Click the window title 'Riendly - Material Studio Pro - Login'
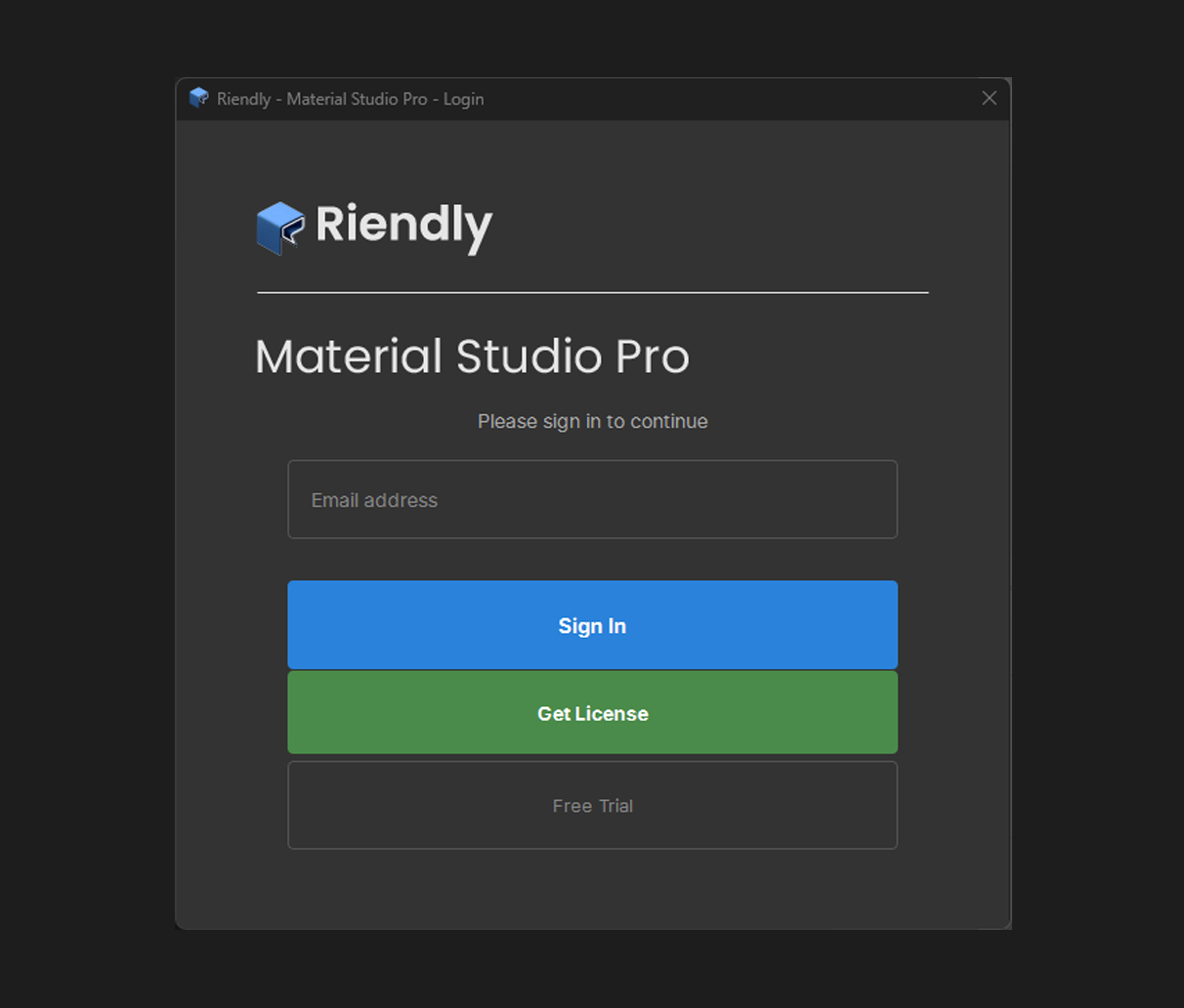Viewport: 1184px width, 1008px height. [x=350, y=99]
